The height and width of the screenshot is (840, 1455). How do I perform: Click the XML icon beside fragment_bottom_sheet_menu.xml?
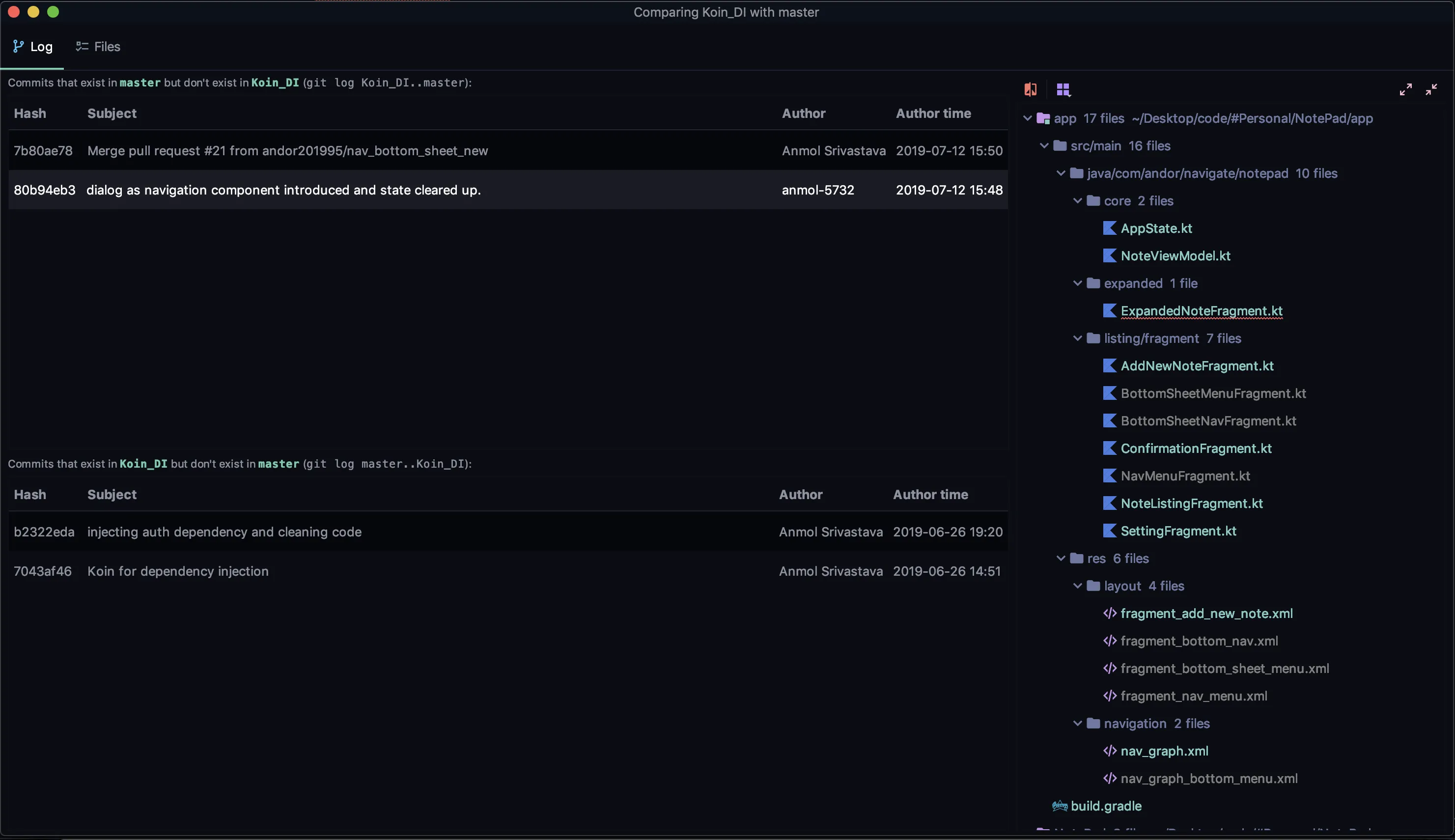[1109, 669]
